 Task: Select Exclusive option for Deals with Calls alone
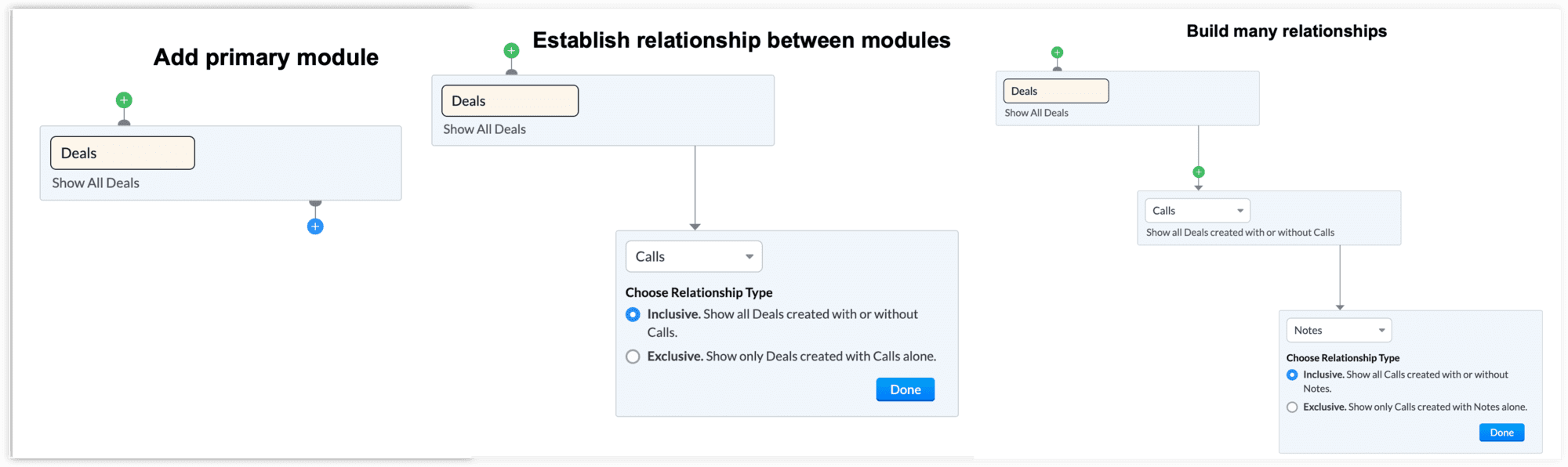point(633,357)
